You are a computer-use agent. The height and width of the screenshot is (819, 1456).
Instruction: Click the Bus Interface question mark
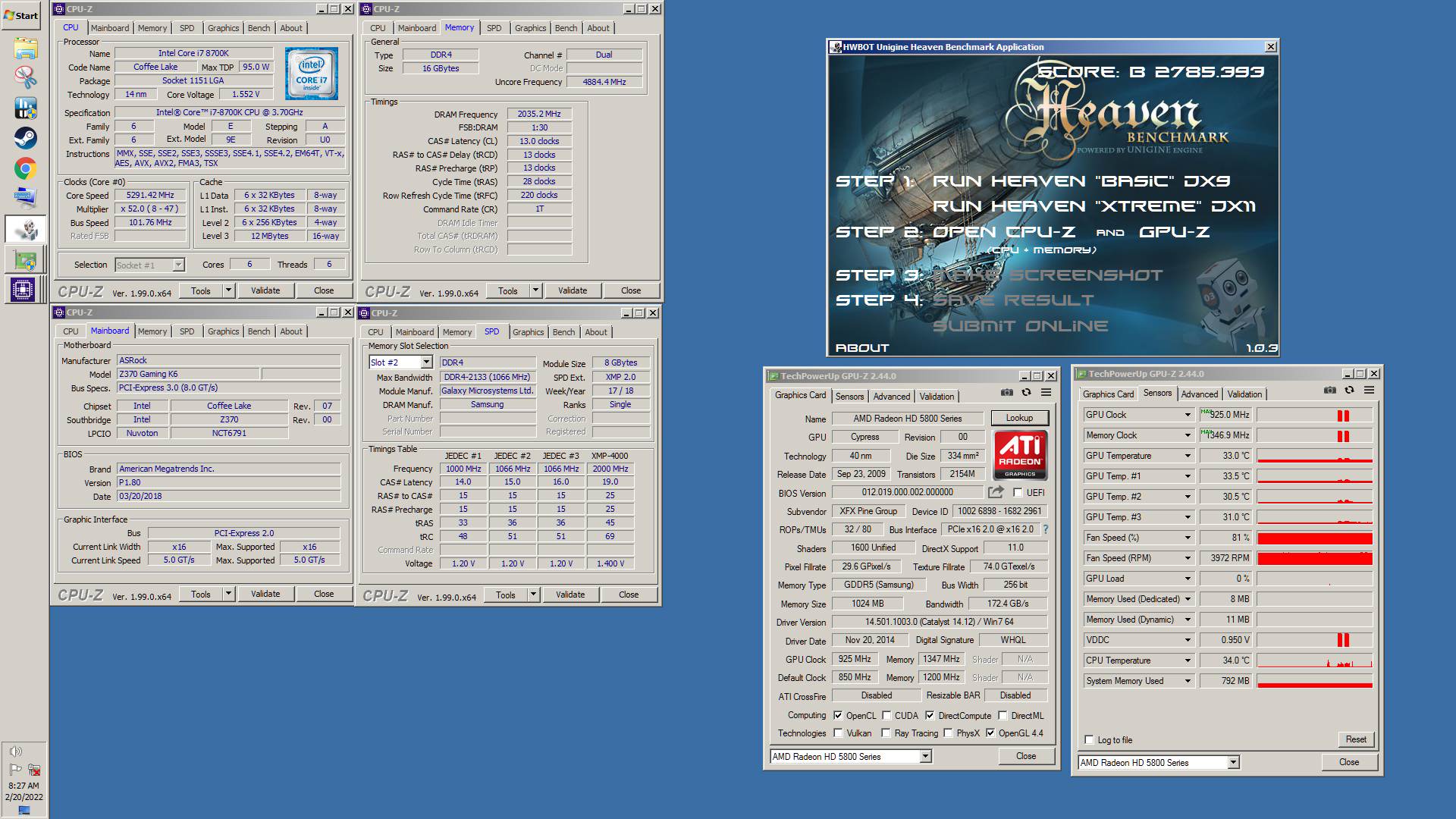(1046, 529)
